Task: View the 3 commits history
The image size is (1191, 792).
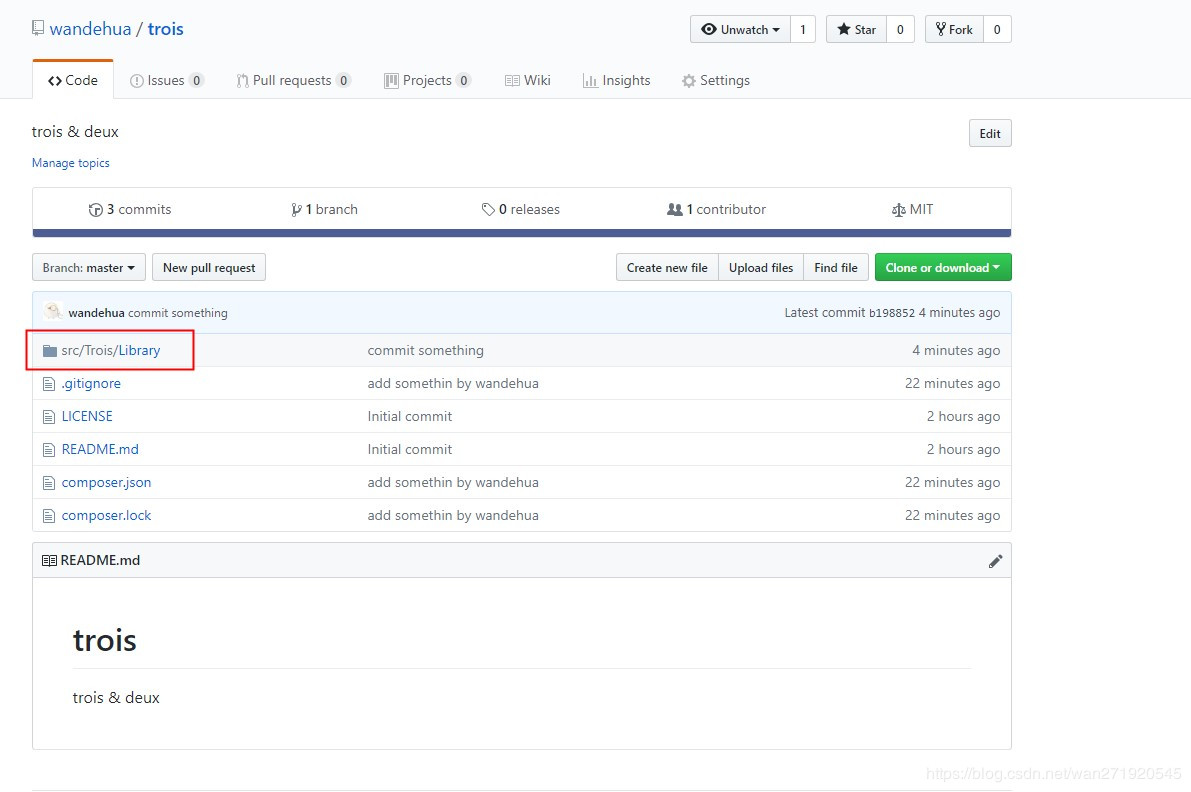Action: [130, 210]
